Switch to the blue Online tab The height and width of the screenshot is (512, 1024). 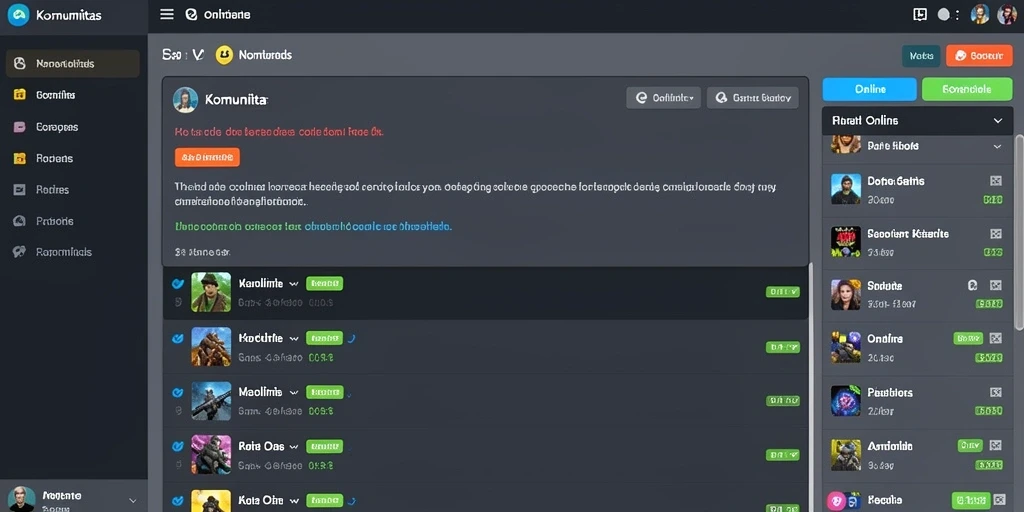869,89
